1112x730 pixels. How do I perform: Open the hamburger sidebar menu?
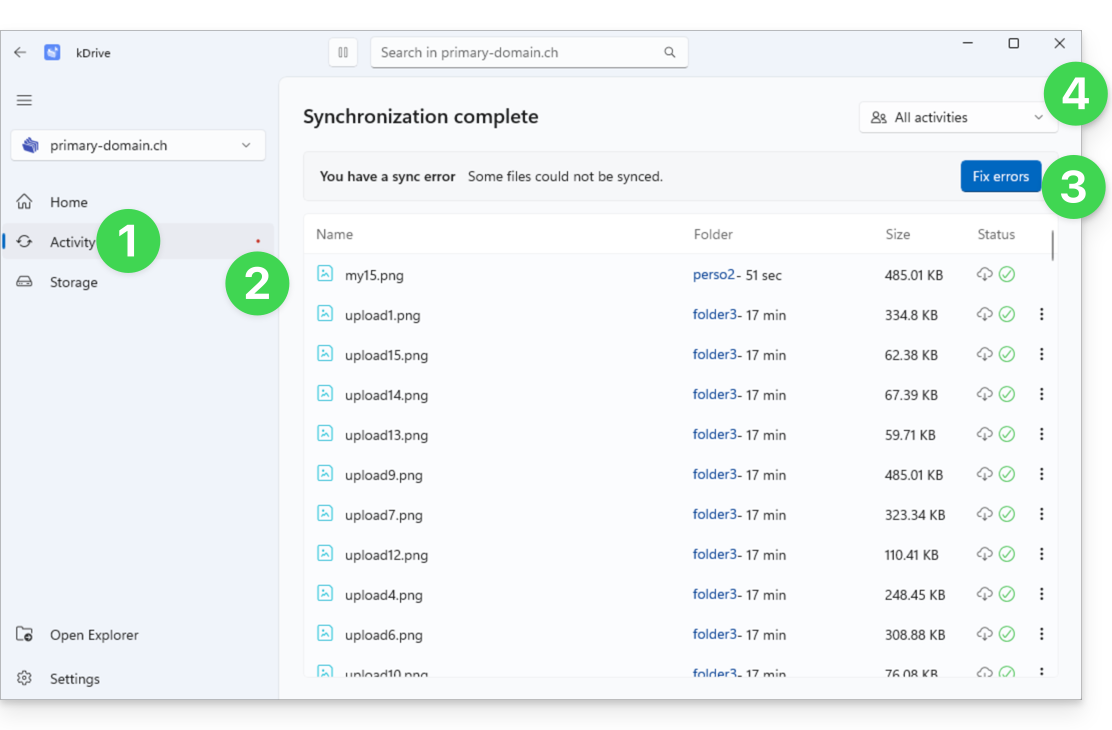click(x=24, y=100)
